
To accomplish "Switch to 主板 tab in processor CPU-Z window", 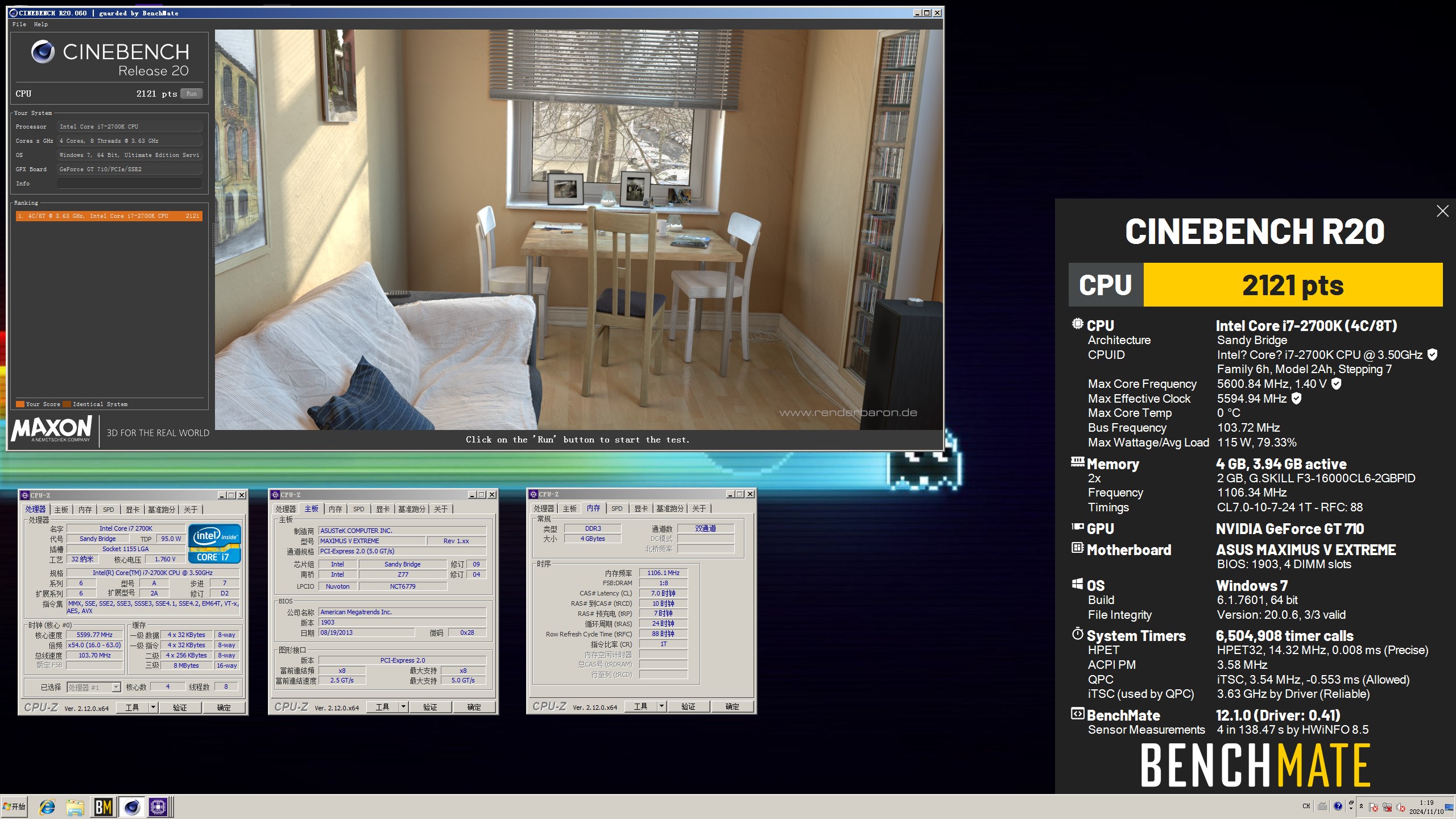I will tap(61, 510).
